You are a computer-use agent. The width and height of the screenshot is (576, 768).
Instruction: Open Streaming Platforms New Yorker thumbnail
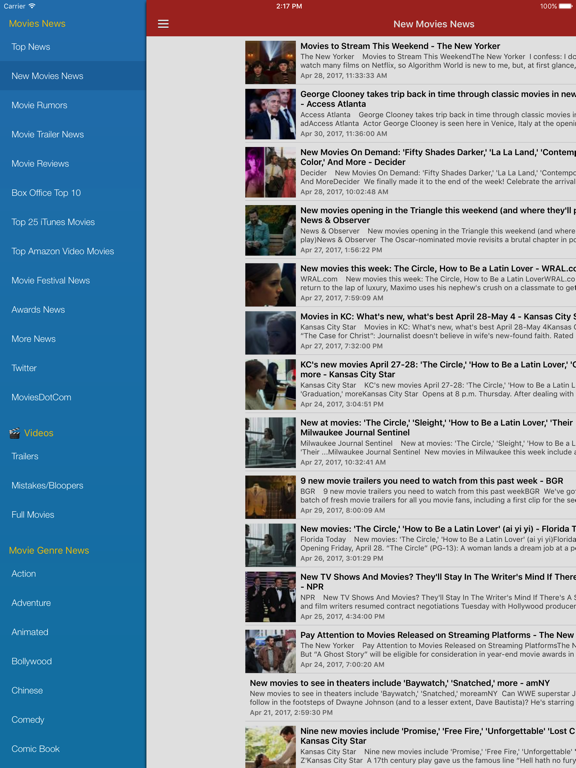tap(270, 651)
